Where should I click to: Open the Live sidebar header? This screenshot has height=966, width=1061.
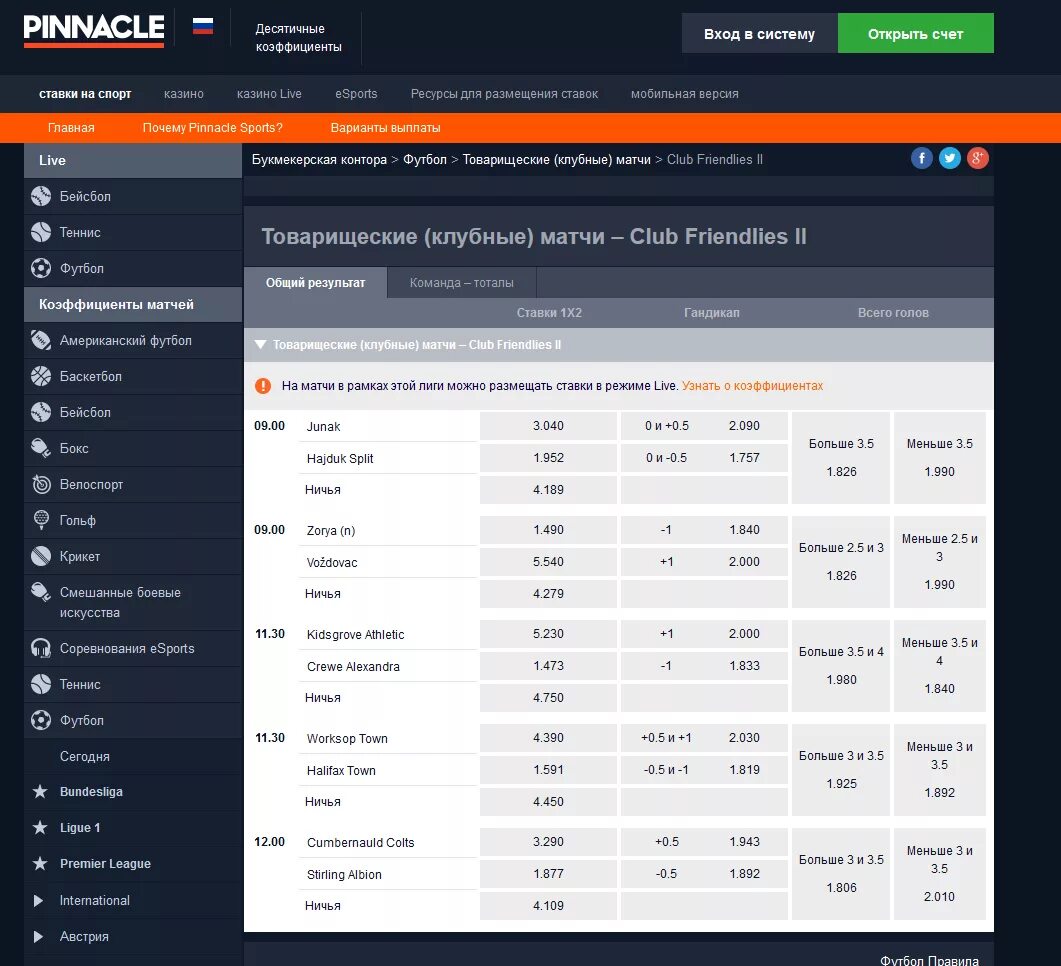click(133, 160)
